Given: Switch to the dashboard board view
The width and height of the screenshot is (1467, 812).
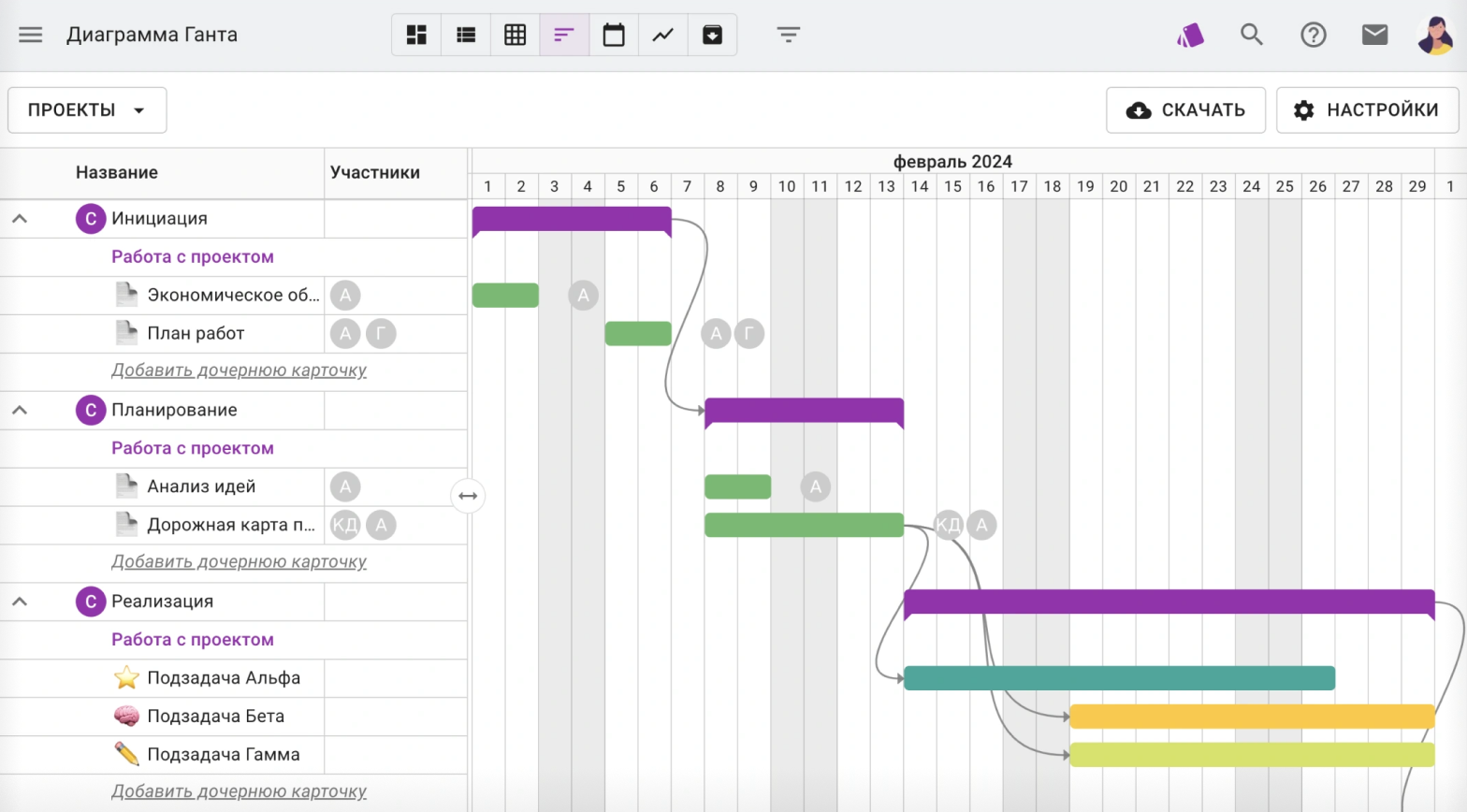Looking at the screenshot, I should click(416, 35).
